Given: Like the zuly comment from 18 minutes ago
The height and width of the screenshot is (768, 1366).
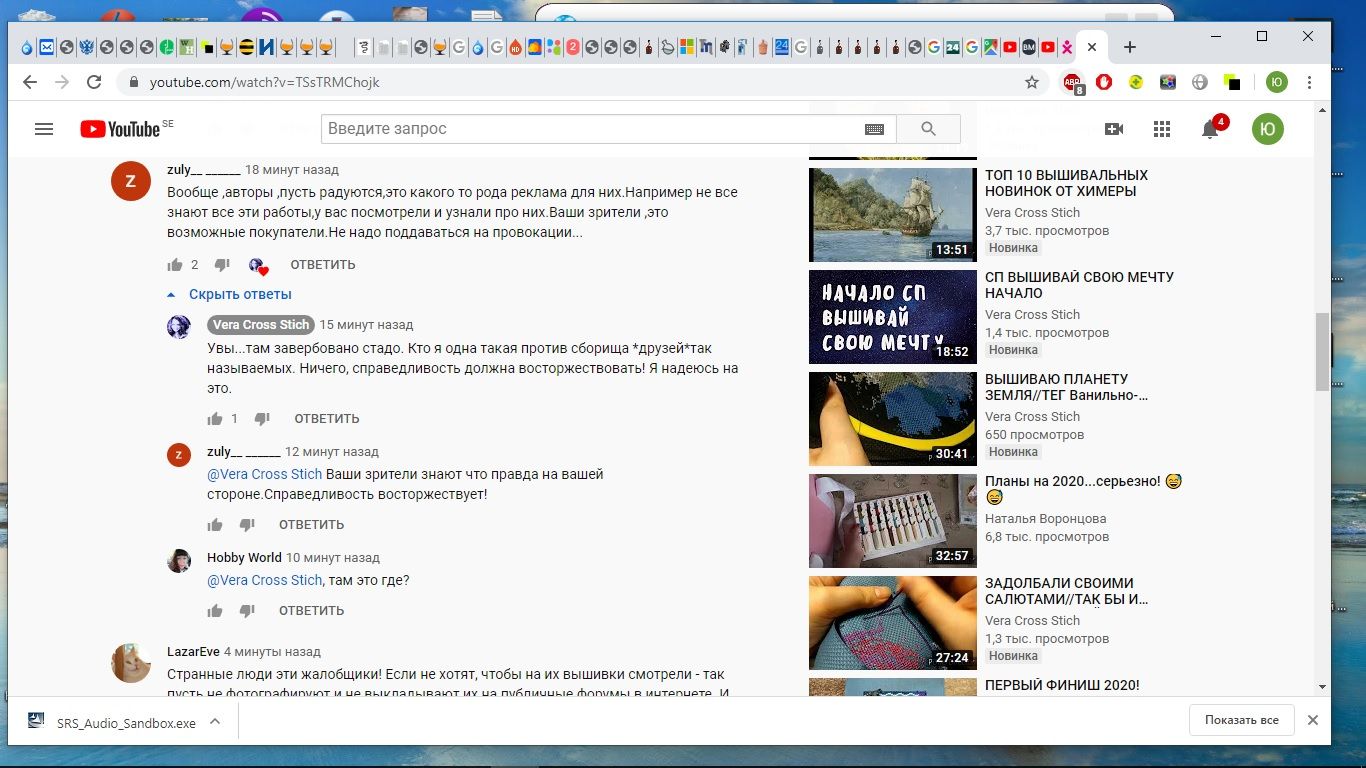Looking at the screenshot, I should click(x=176, y=265).
